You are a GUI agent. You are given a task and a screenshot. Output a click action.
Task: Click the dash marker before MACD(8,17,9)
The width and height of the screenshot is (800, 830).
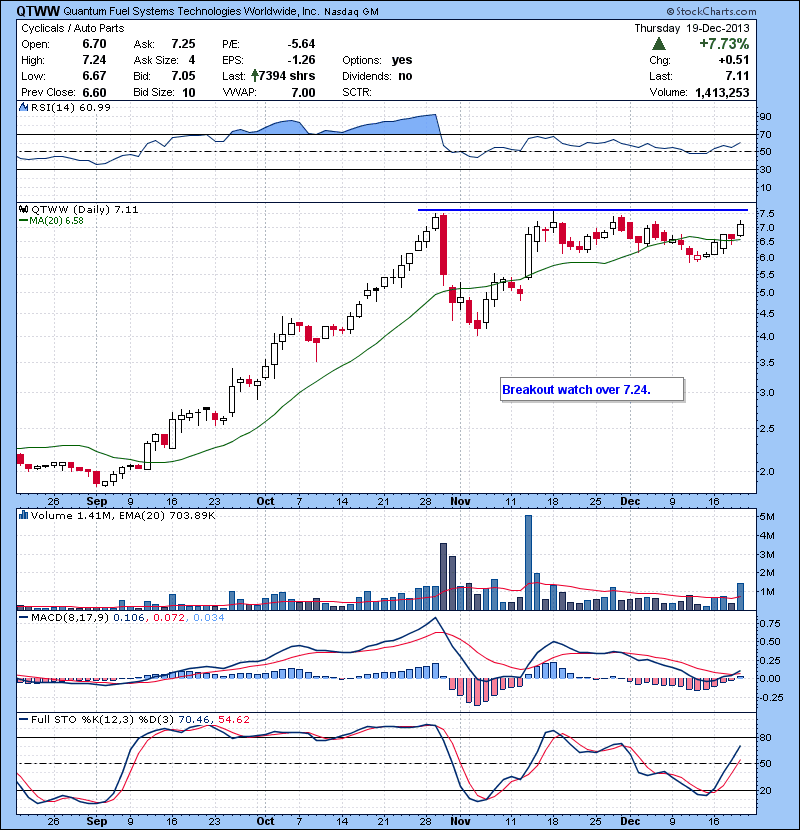(x=23, y=618)
